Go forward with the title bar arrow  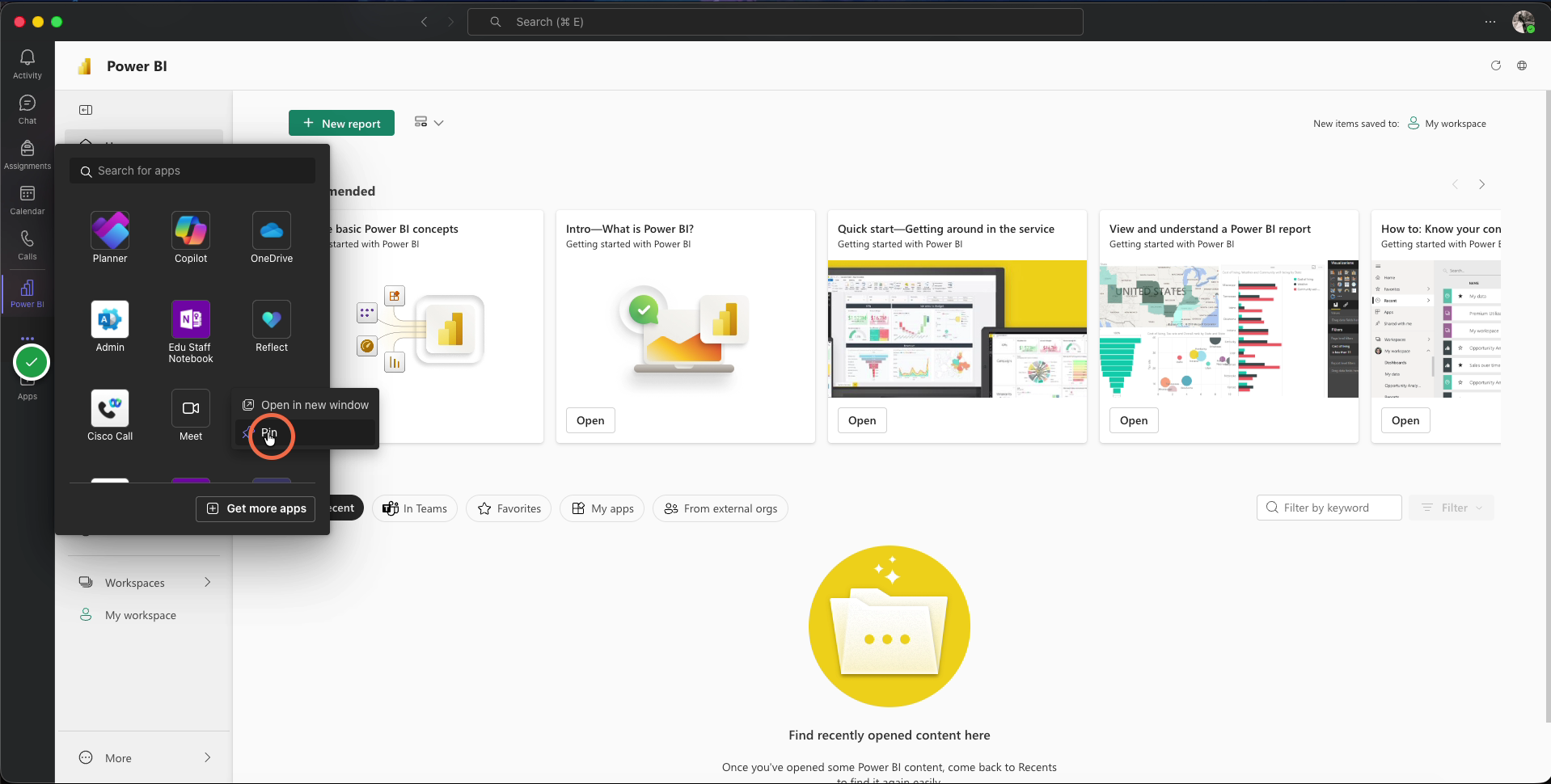(x=450, y=22)
